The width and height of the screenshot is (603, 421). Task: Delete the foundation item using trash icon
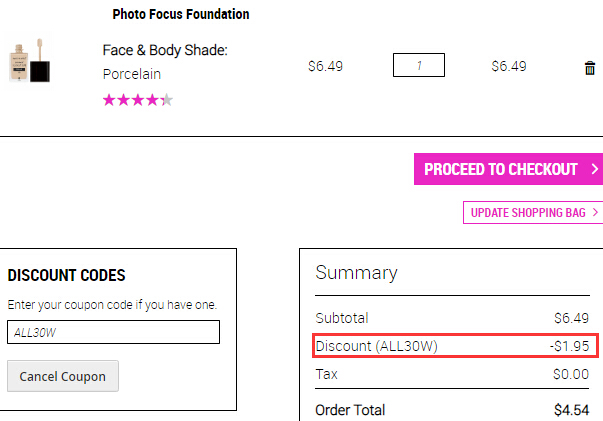point(590,68)
